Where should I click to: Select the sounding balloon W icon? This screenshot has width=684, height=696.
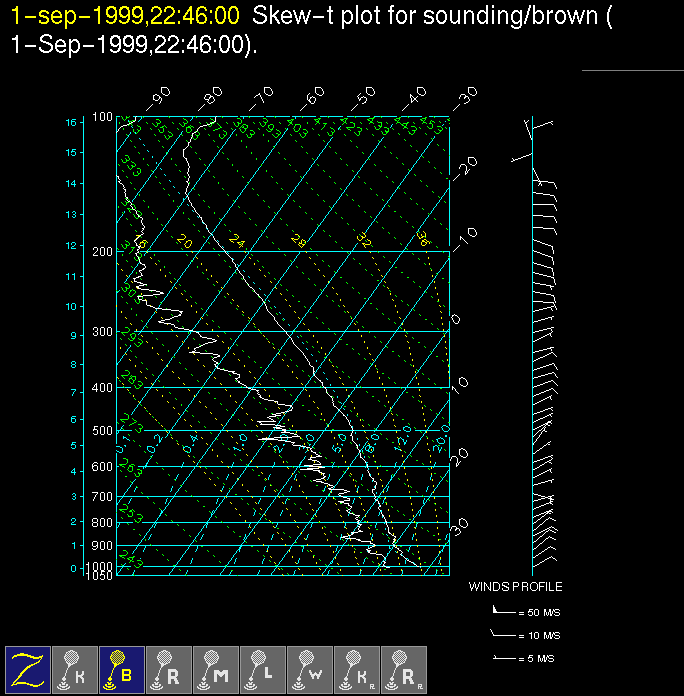pos(310,669)
